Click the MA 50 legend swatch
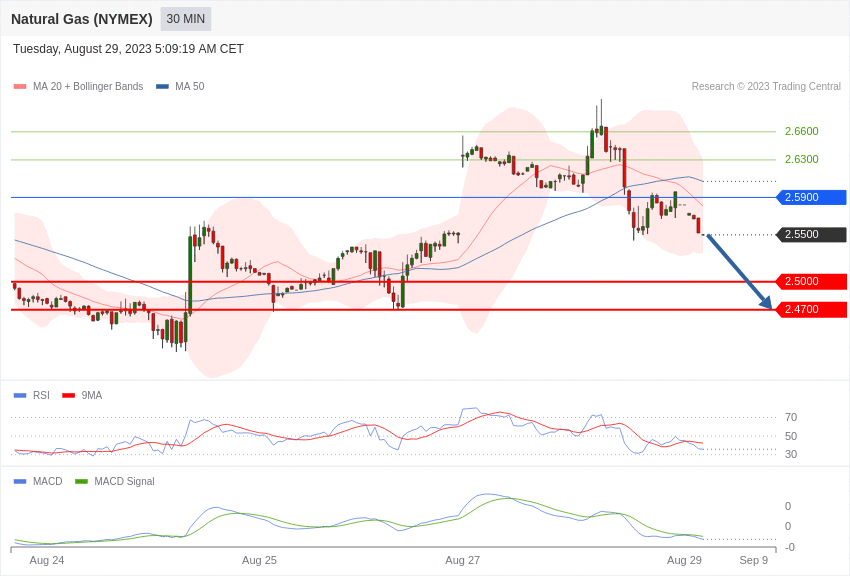The width and height of the screenshot is (850, 576). pos(162,87)
